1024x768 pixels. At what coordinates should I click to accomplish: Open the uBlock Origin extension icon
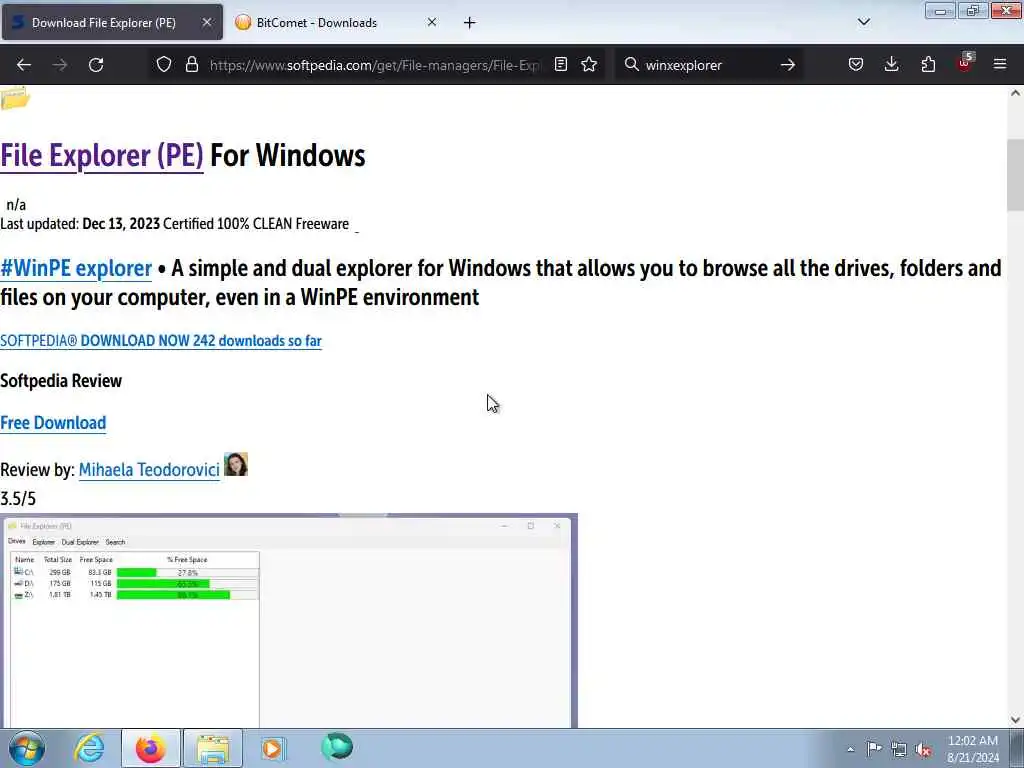pyautogui.click(x=965, y=63)
